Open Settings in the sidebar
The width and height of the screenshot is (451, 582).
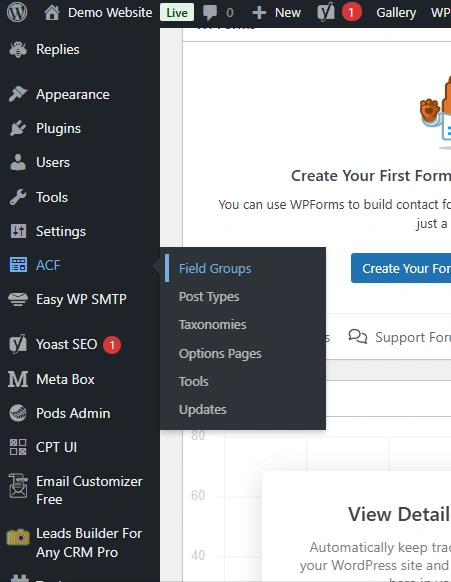(61, 231)
